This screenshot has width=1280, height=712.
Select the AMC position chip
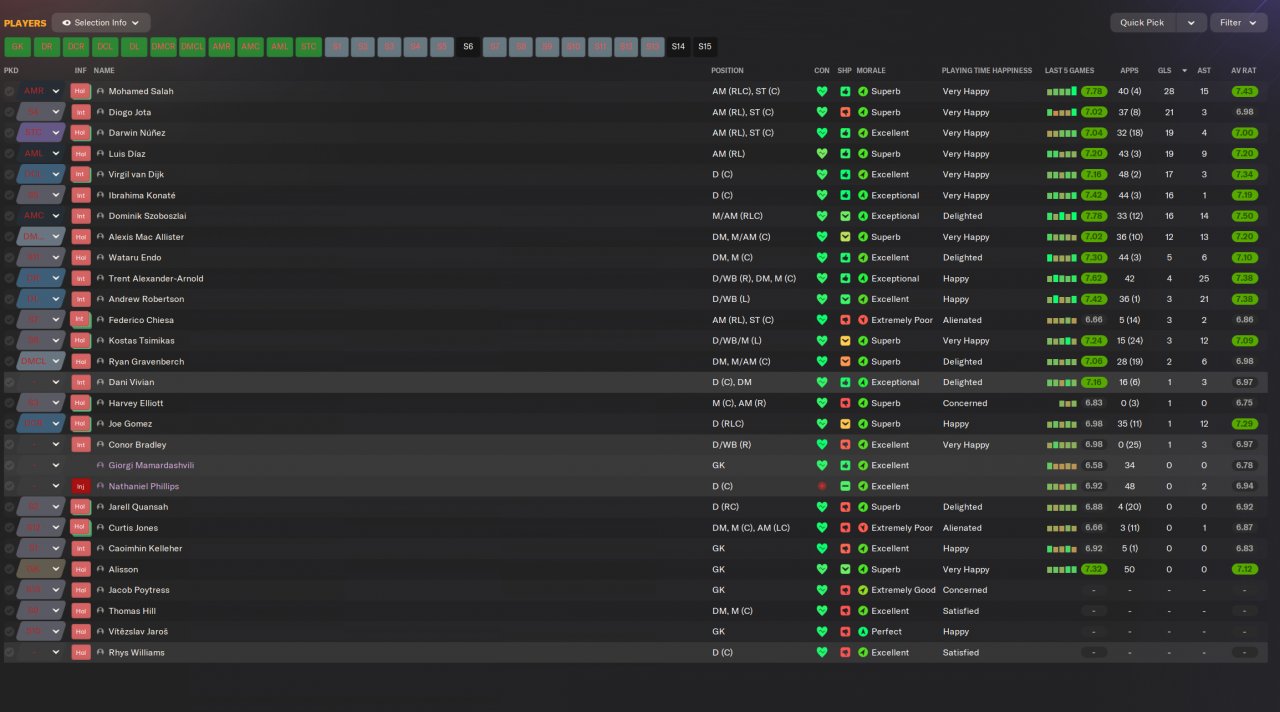pos(250,46)
